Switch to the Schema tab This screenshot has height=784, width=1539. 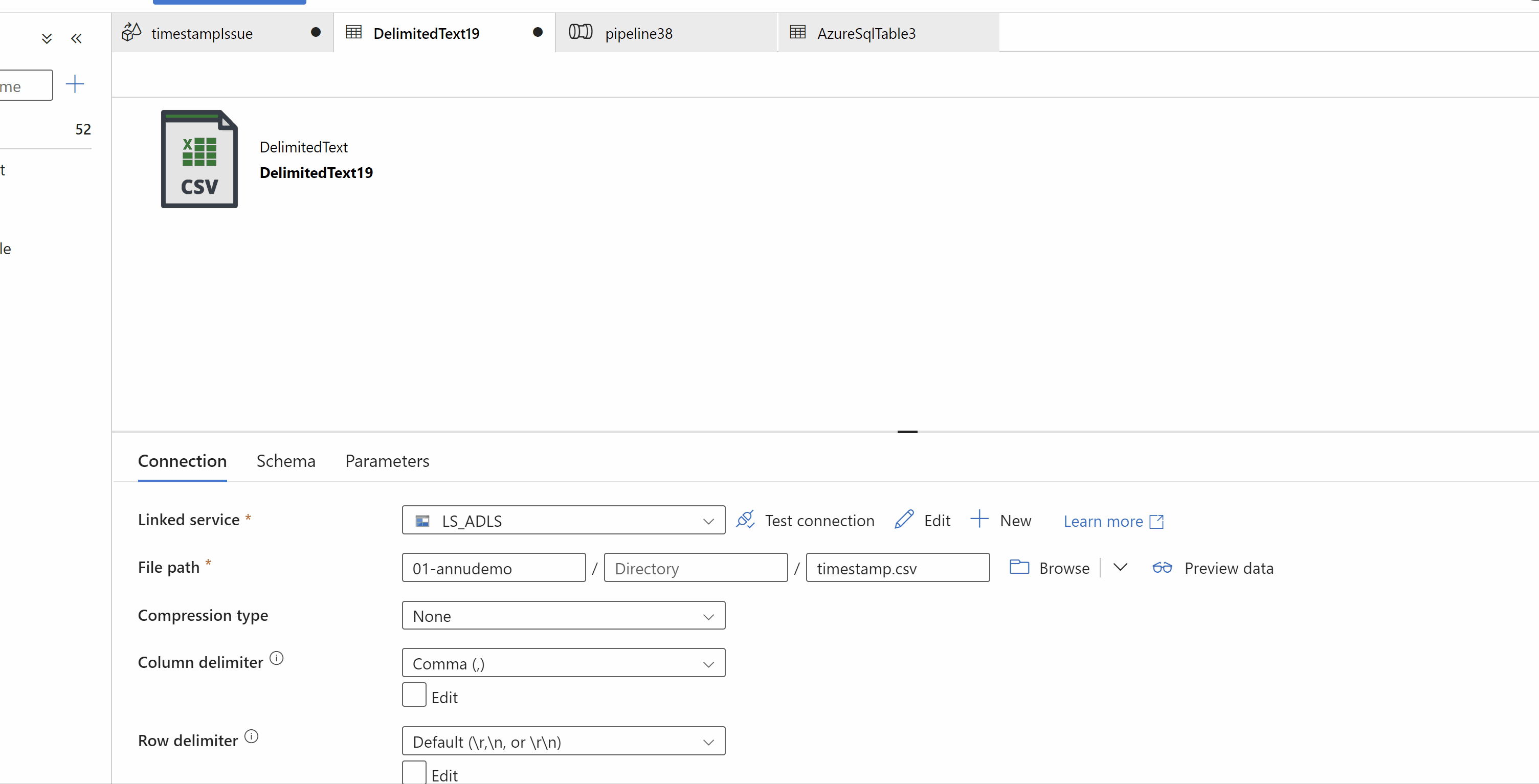285,461
